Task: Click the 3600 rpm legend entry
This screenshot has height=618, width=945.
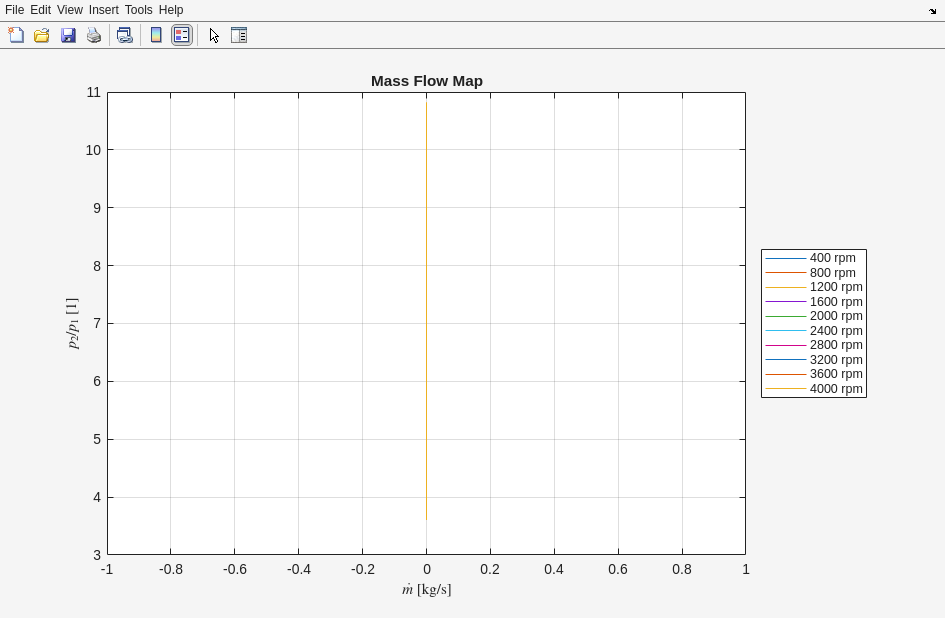Action: [814, 374]
